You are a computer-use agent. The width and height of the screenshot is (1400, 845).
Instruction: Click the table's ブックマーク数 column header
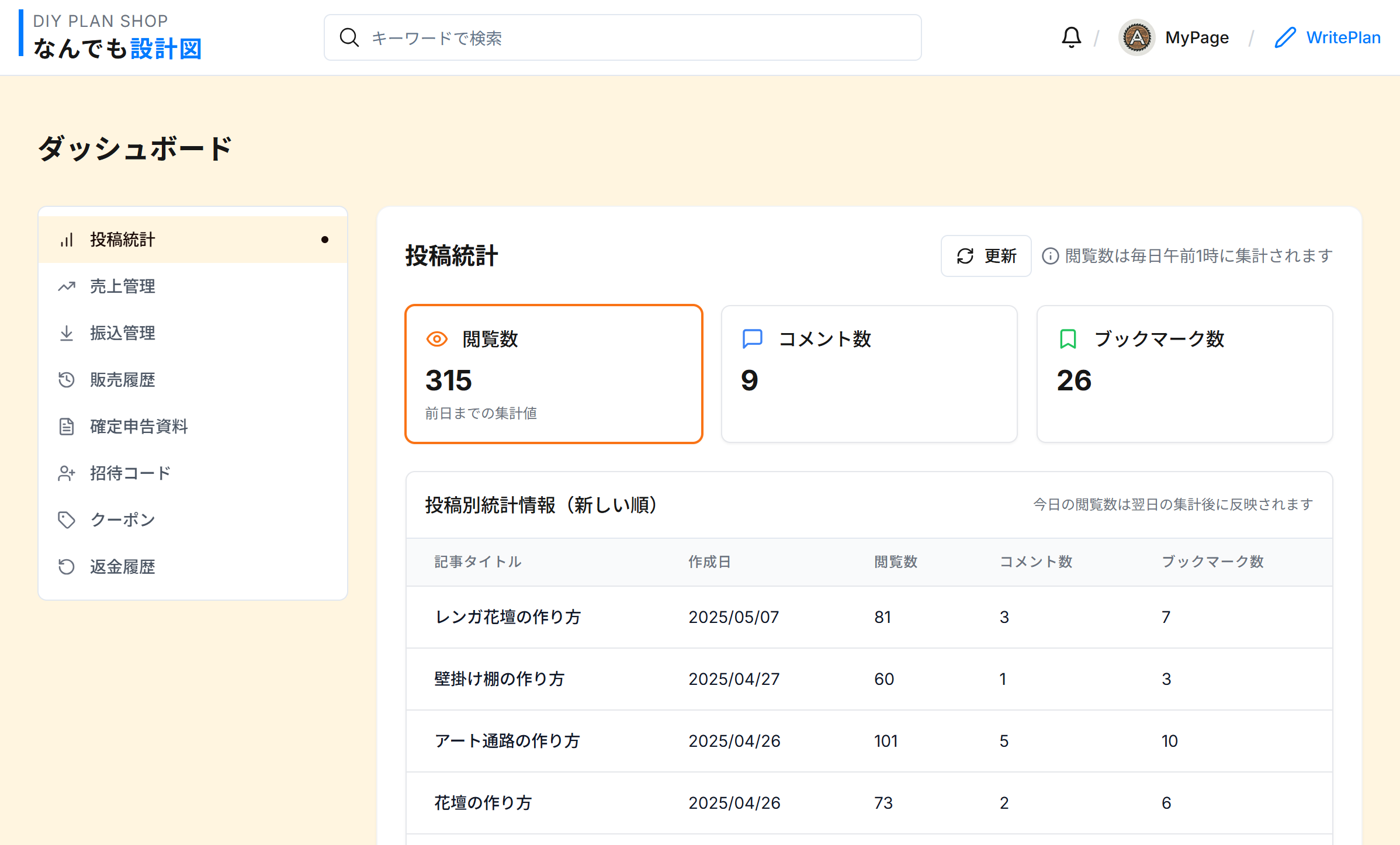[x=1212, y=562]
